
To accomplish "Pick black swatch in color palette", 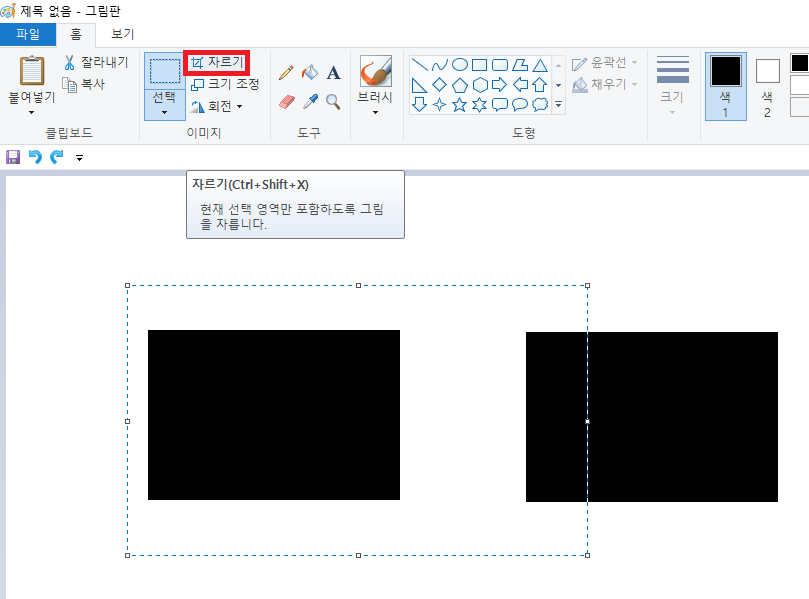I will pos(799,63).
